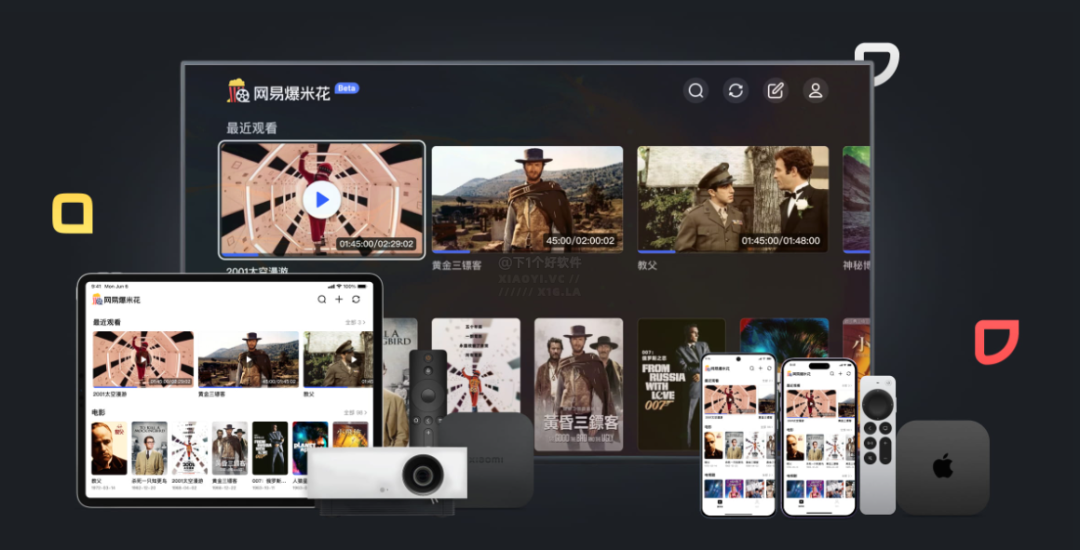The image size is (1080, 550).
Task: Tap the plus icon on the iPhone
Action: [840, 374]
